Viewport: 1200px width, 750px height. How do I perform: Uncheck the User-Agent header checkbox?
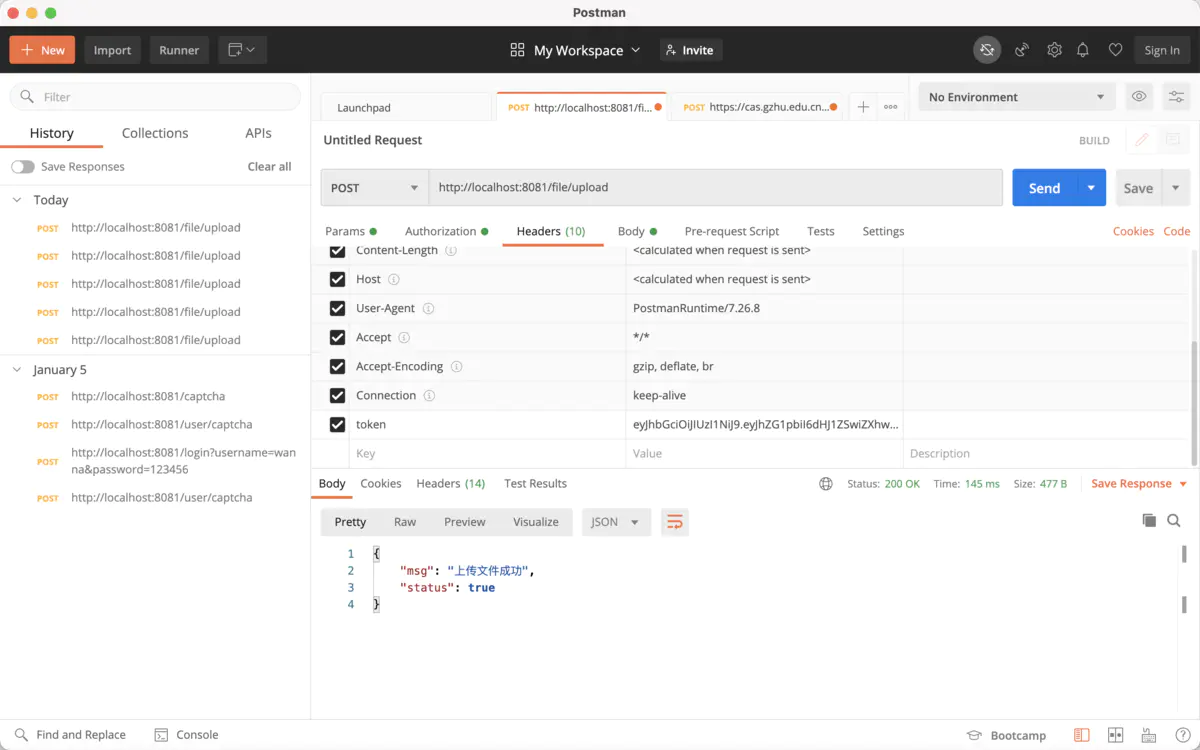point(337,308)
